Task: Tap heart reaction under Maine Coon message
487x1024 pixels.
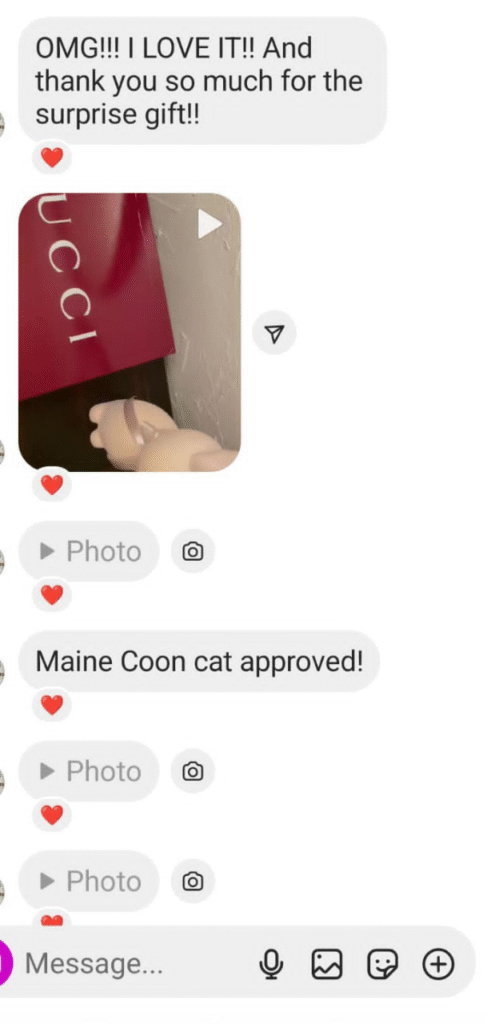Action: [x=52, y=705]
